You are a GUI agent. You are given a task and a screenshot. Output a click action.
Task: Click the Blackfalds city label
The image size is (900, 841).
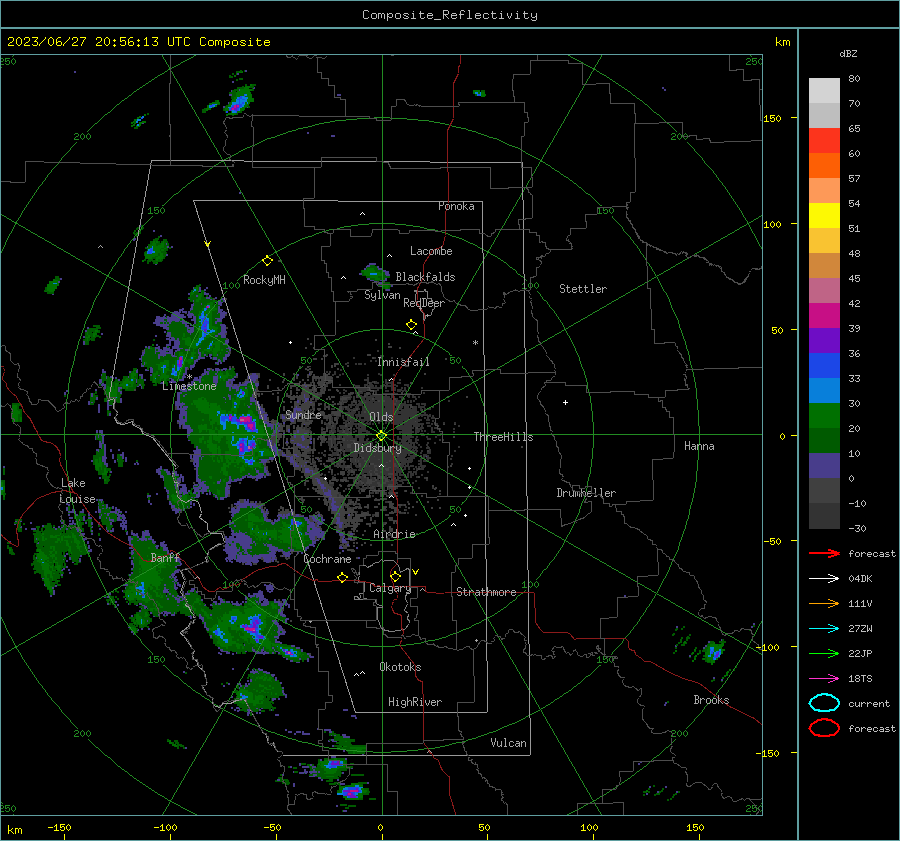click(425, 277)
